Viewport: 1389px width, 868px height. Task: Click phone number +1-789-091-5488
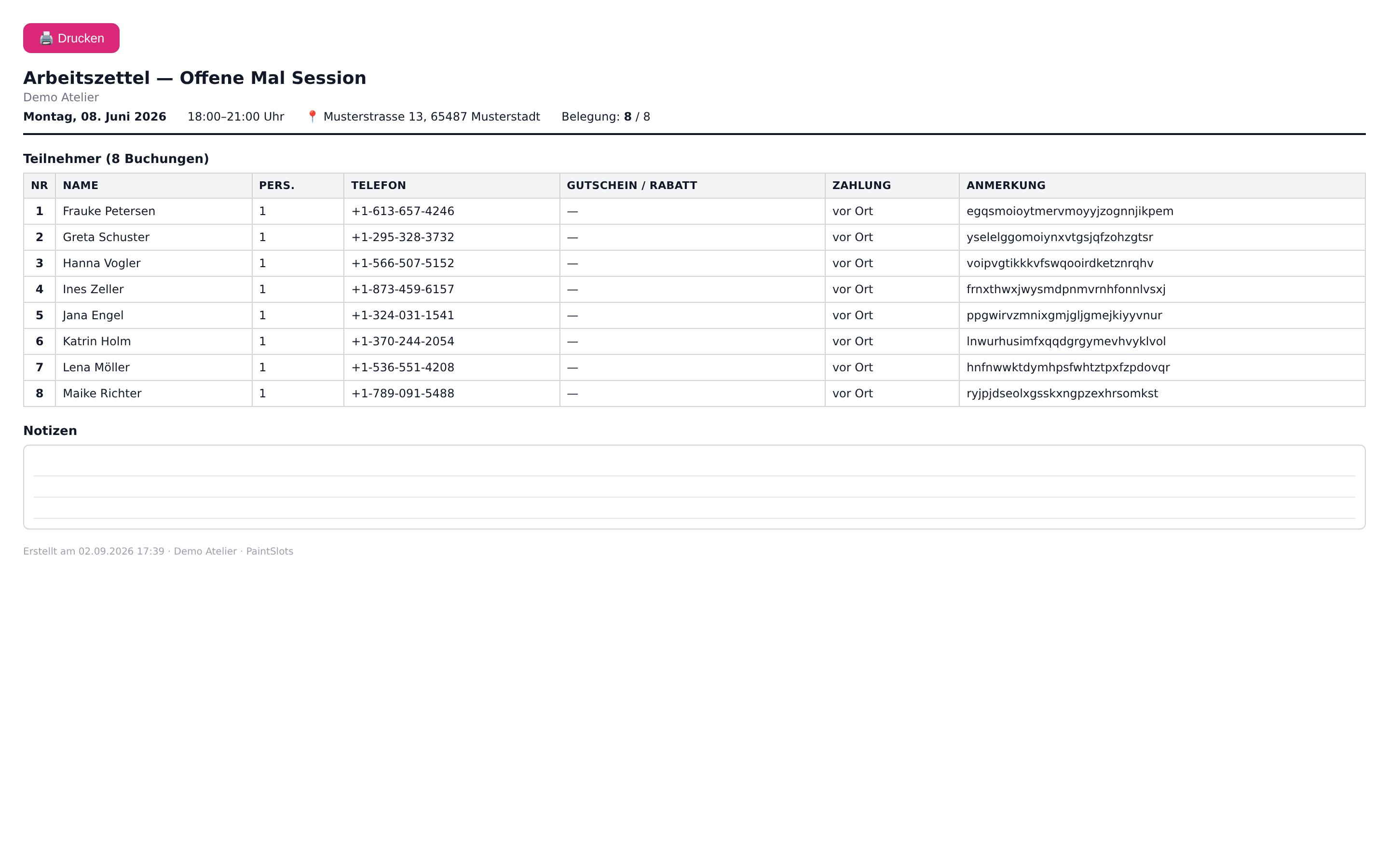point(402,393)
